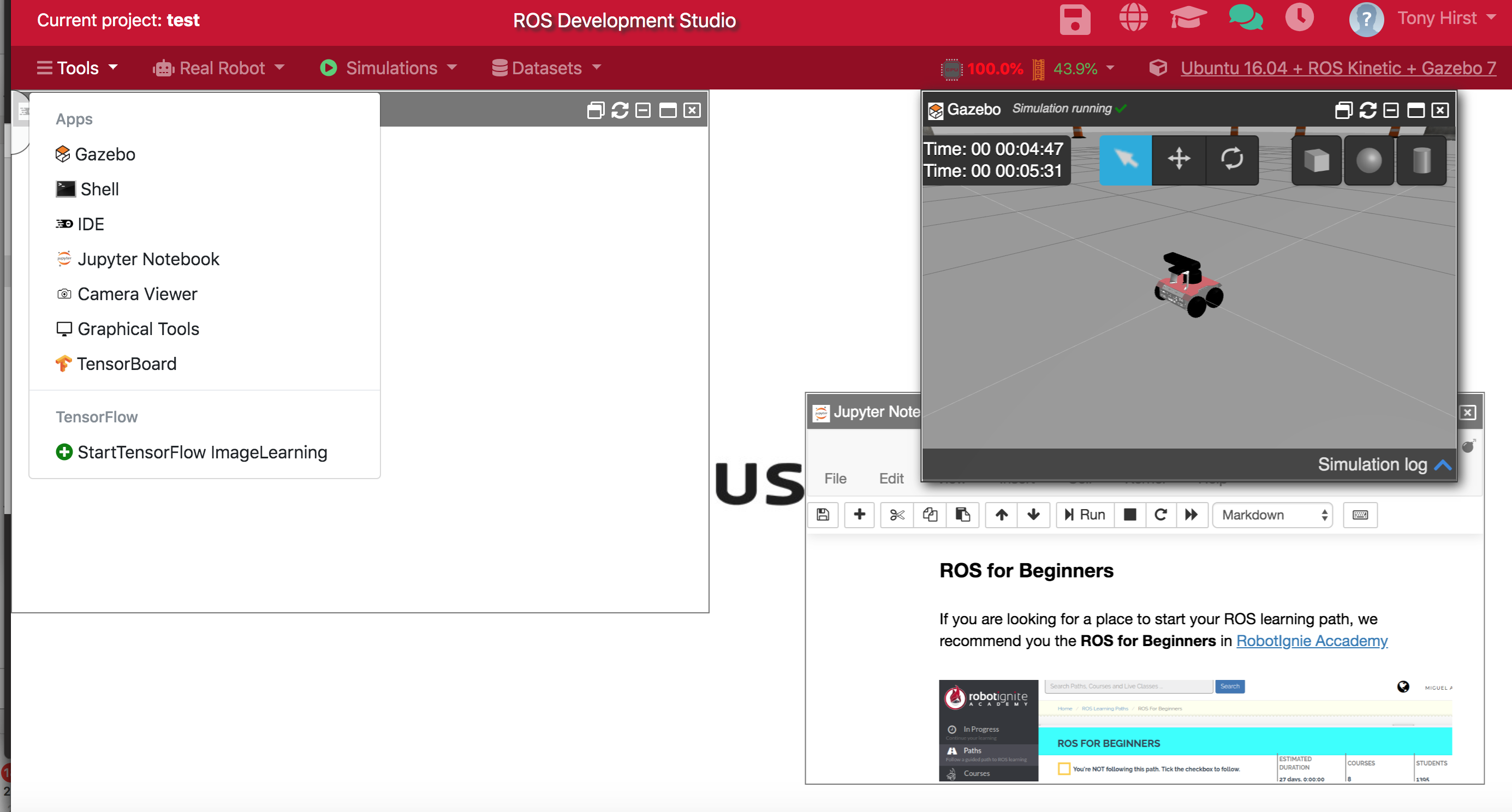Select Markdown cell type dropdown
1512x812 pixels.
pos(1272,514)
